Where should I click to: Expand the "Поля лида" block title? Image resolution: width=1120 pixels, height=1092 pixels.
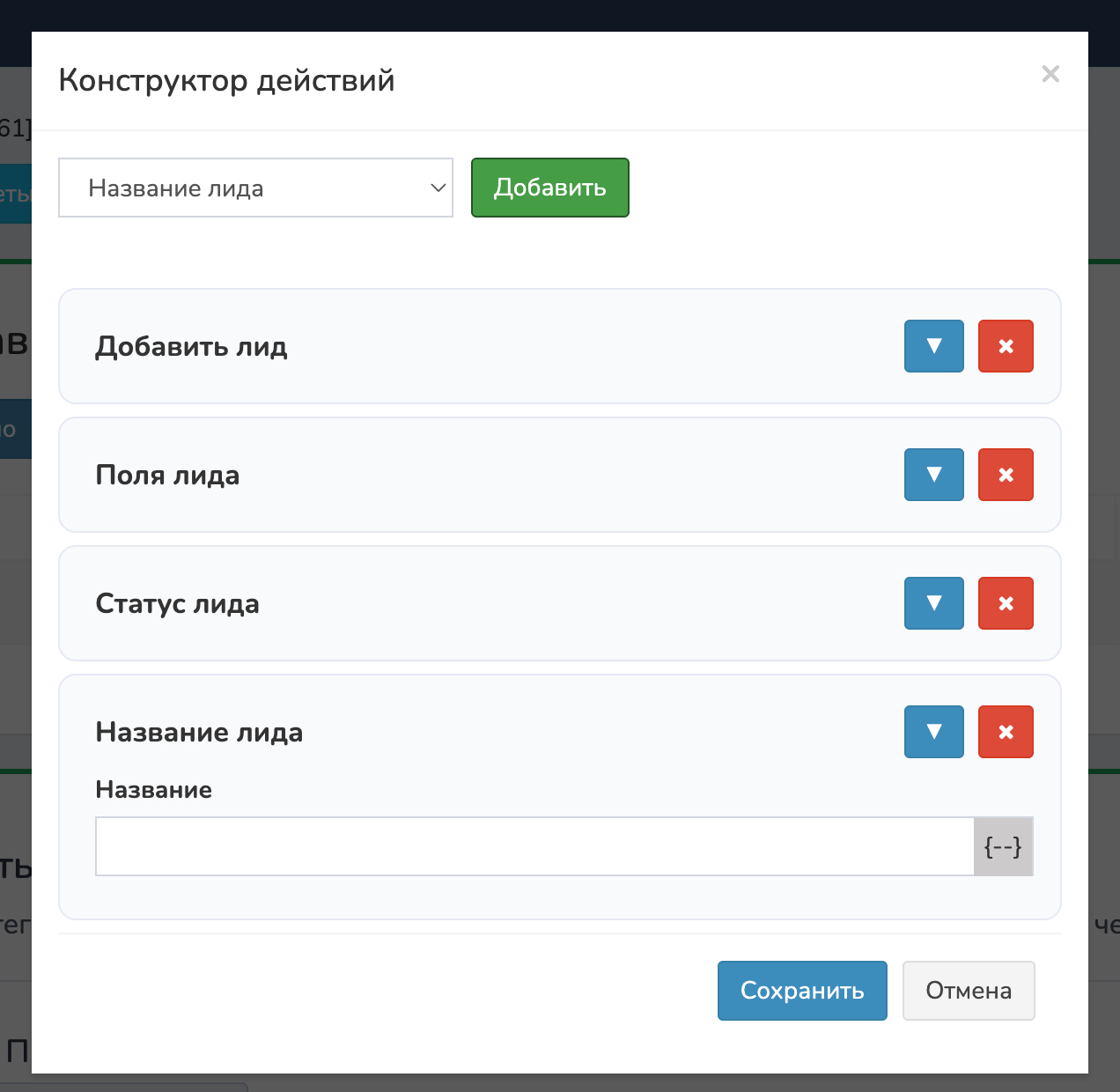167,476
